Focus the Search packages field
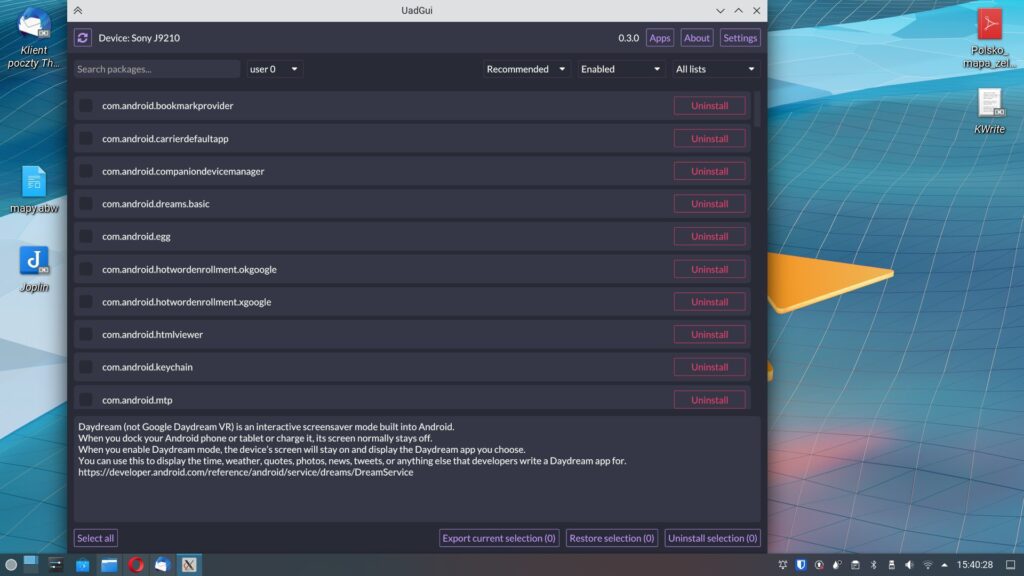This screenshot has height=576, width=1024. [157, 69]
